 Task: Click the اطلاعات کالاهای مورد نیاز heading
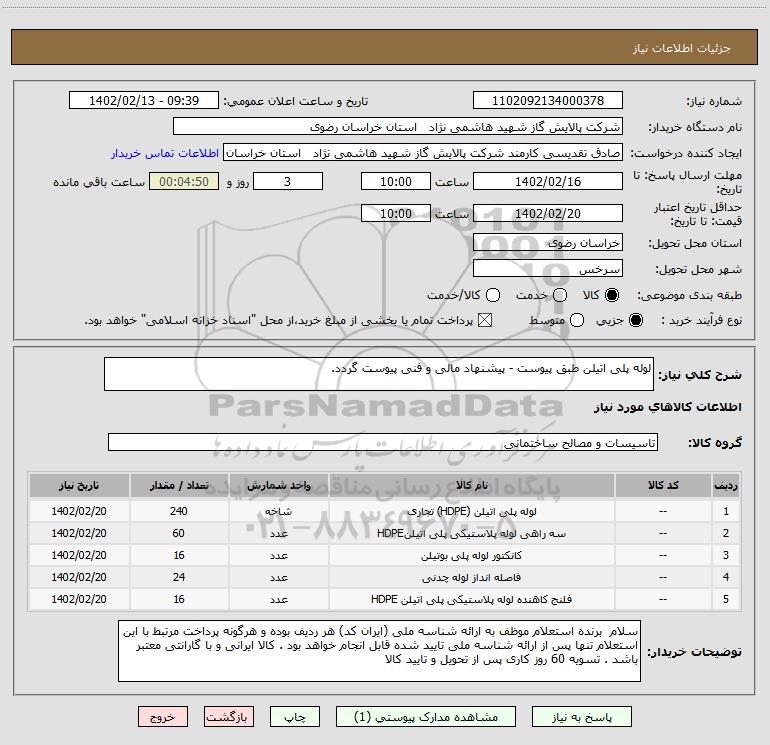tap(668, 407)
